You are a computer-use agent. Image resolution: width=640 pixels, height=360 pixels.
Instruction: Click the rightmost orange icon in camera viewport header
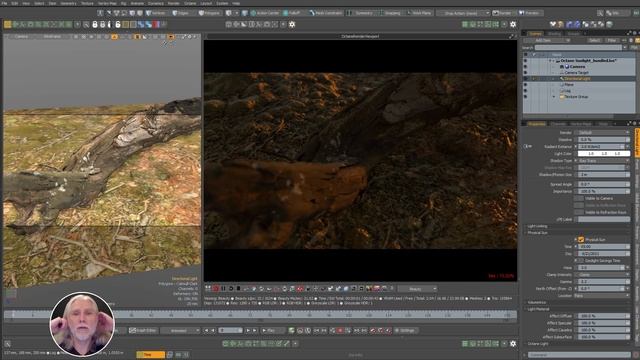click(171, 37)
